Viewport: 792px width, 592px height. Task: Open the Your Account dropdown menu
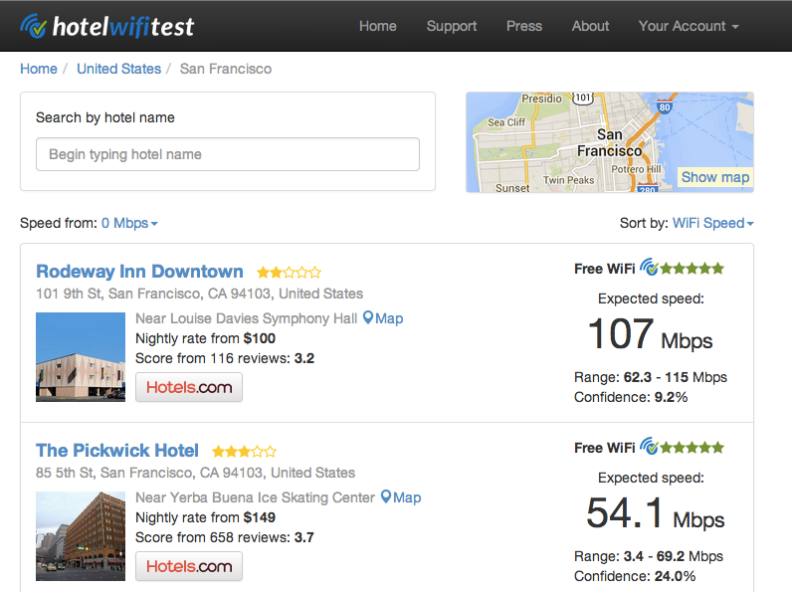click(x=688, y=26)
